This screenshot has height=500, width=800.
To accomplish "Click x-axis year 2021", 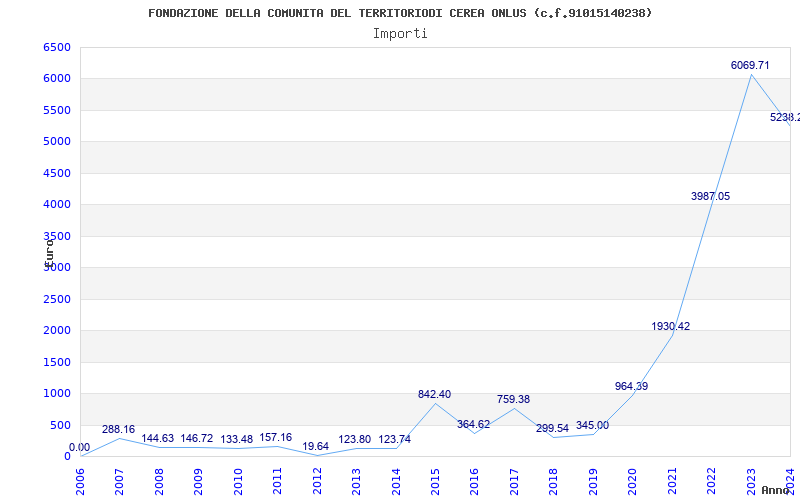I will point(672,482).
